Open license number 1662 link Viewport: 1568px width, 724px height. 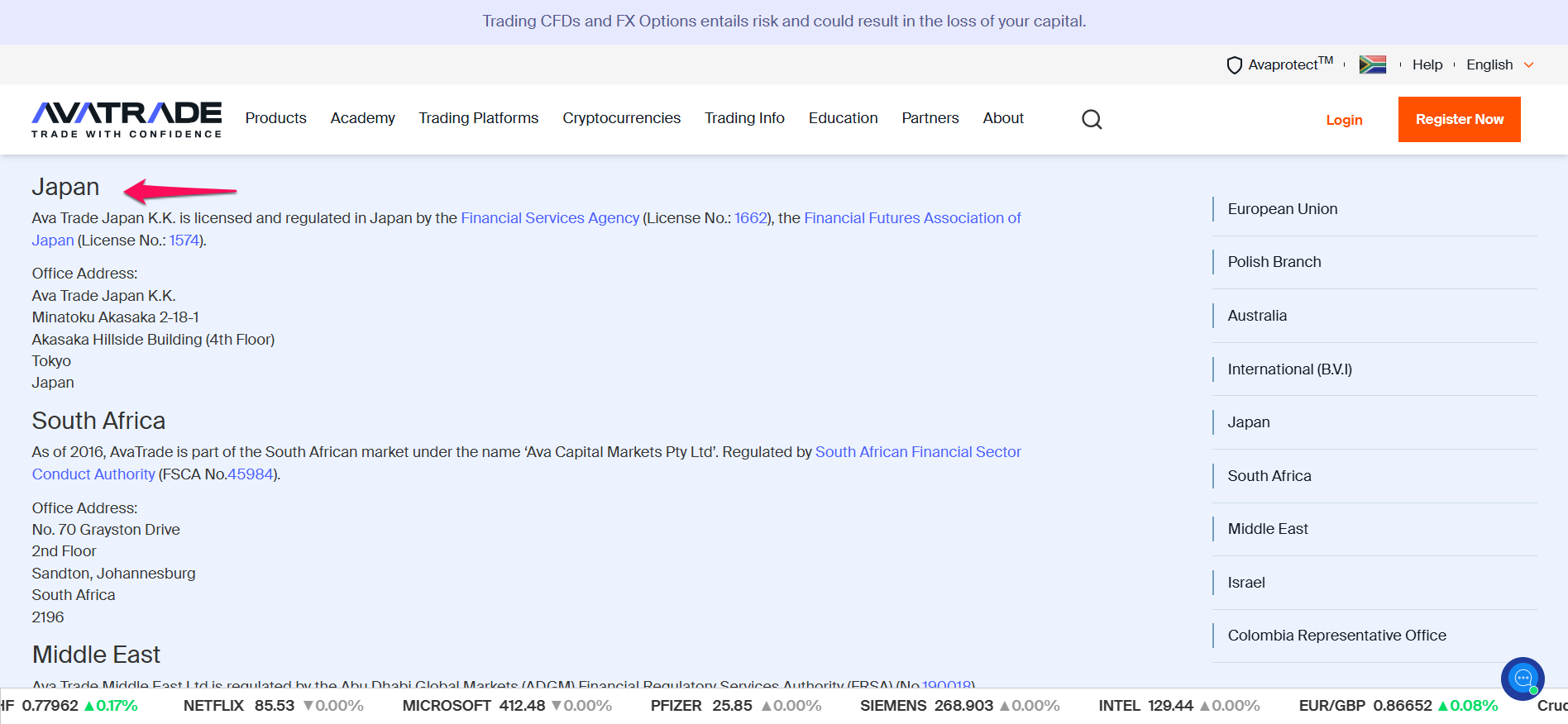(x=751, y=218)
